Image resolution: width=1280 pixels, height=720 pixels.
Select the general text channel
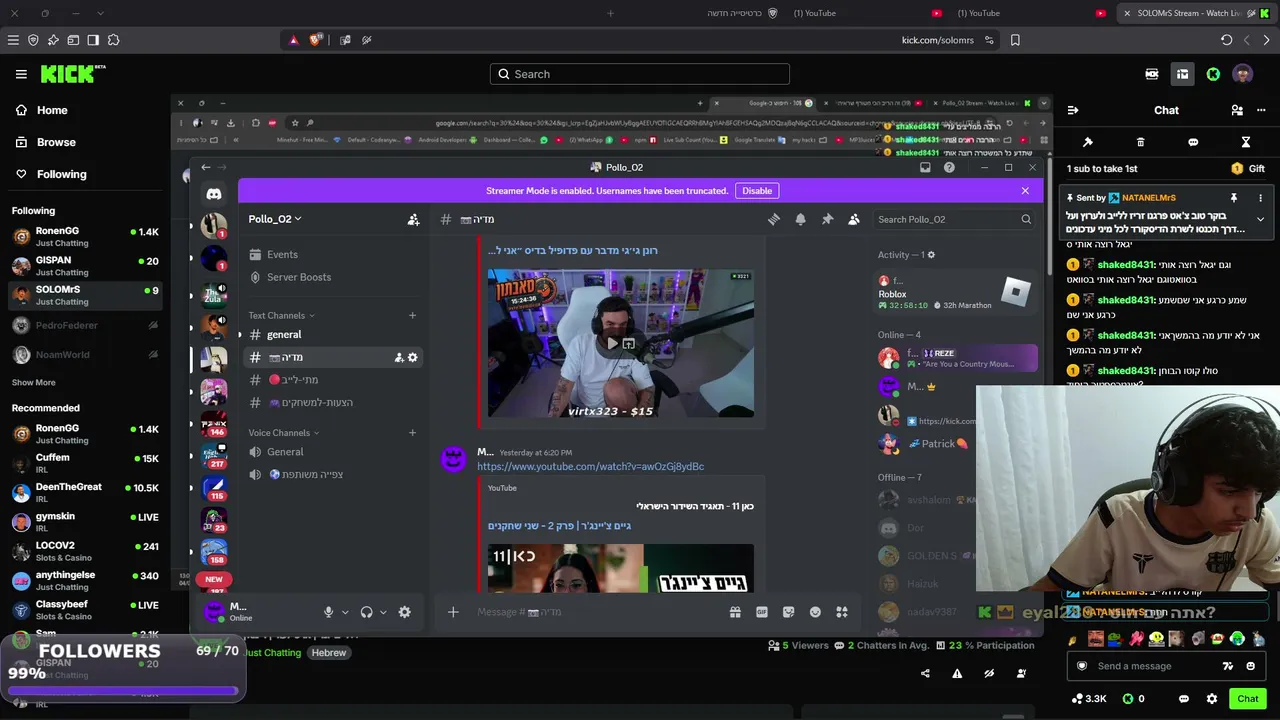[x=334, y=335]
